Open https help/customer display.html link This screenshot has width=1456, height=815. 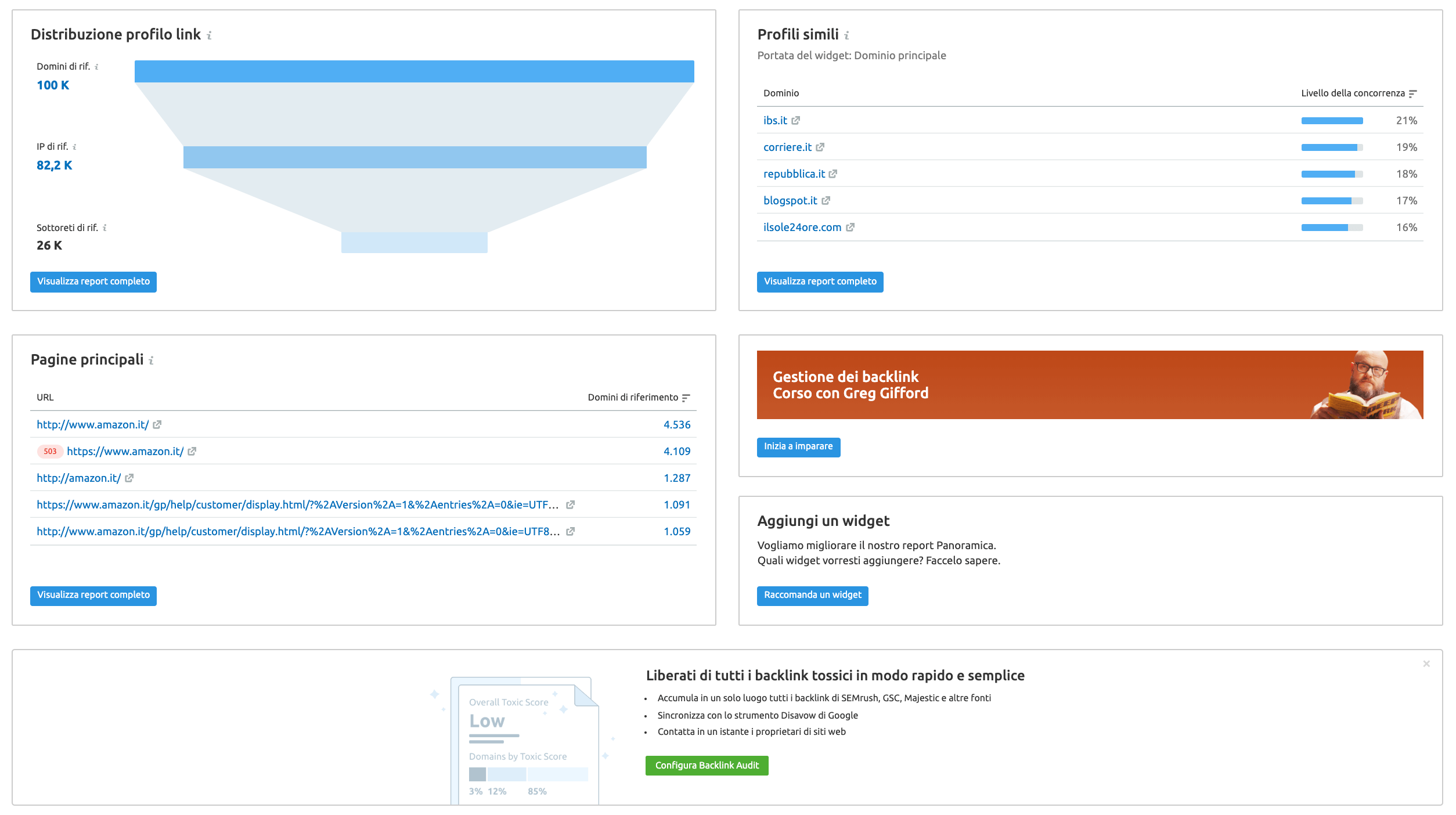tap(298, 505)
